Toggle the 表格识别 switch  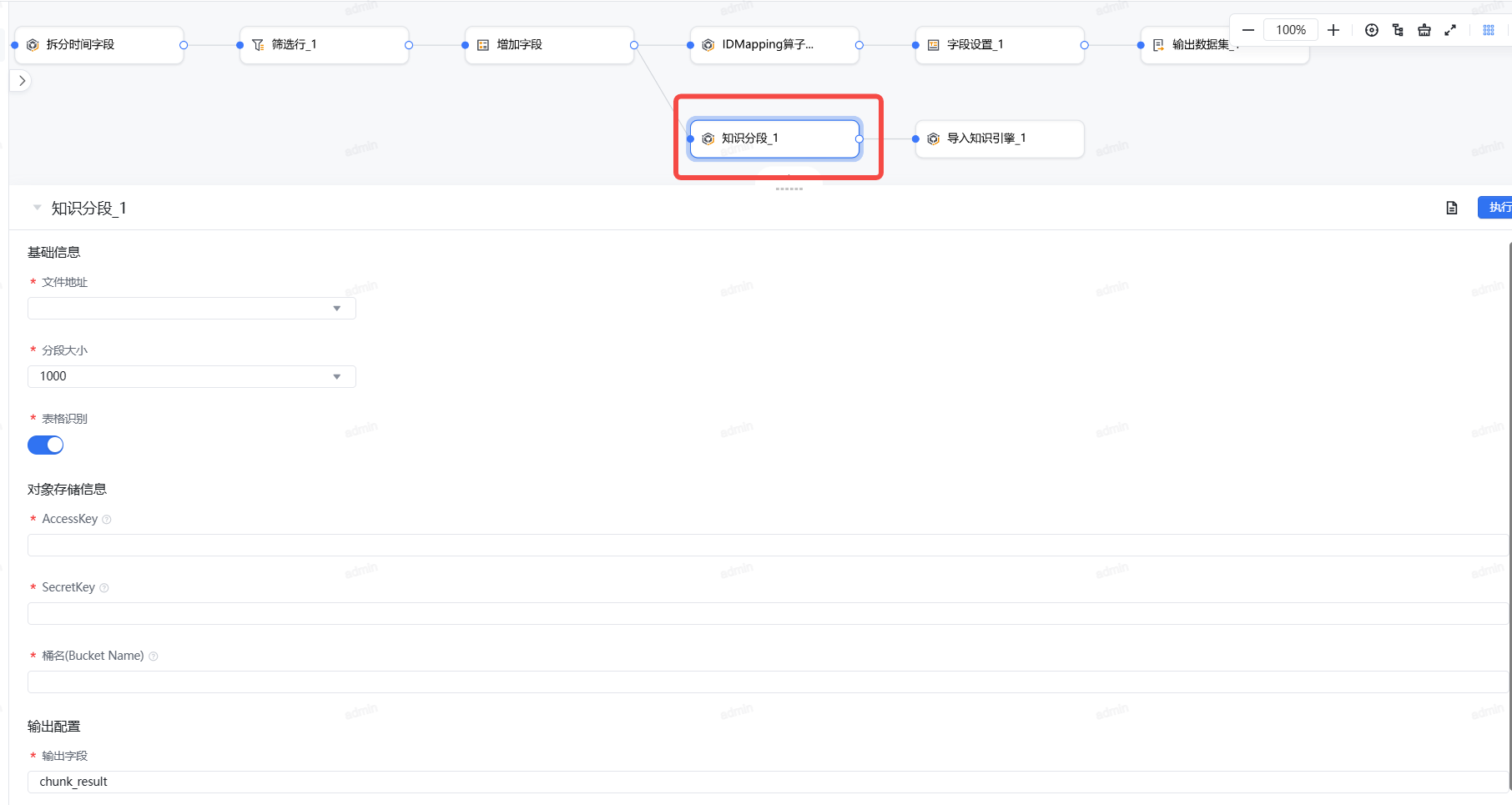pyautogui.click(x=46, y=445)
